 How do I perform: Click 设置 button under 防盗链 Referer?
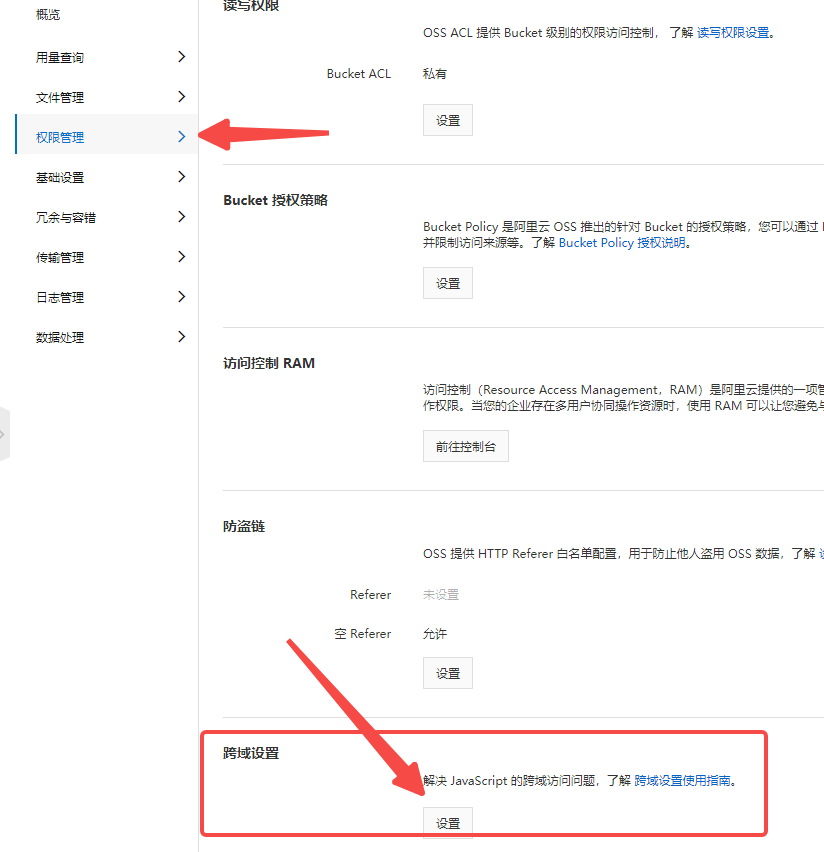coord(448,673)
